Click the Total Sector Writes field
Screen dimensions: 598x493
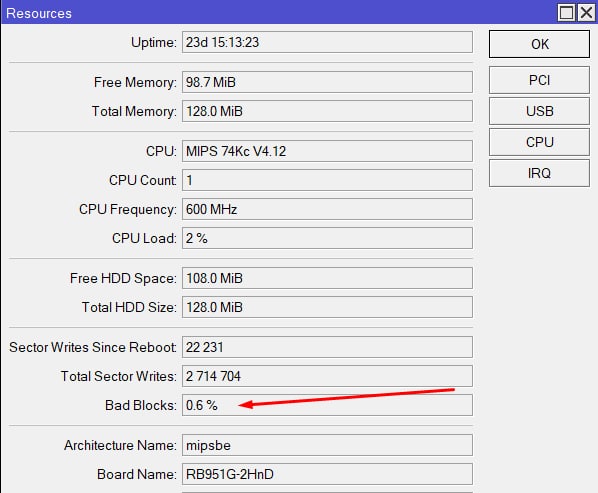327,376
